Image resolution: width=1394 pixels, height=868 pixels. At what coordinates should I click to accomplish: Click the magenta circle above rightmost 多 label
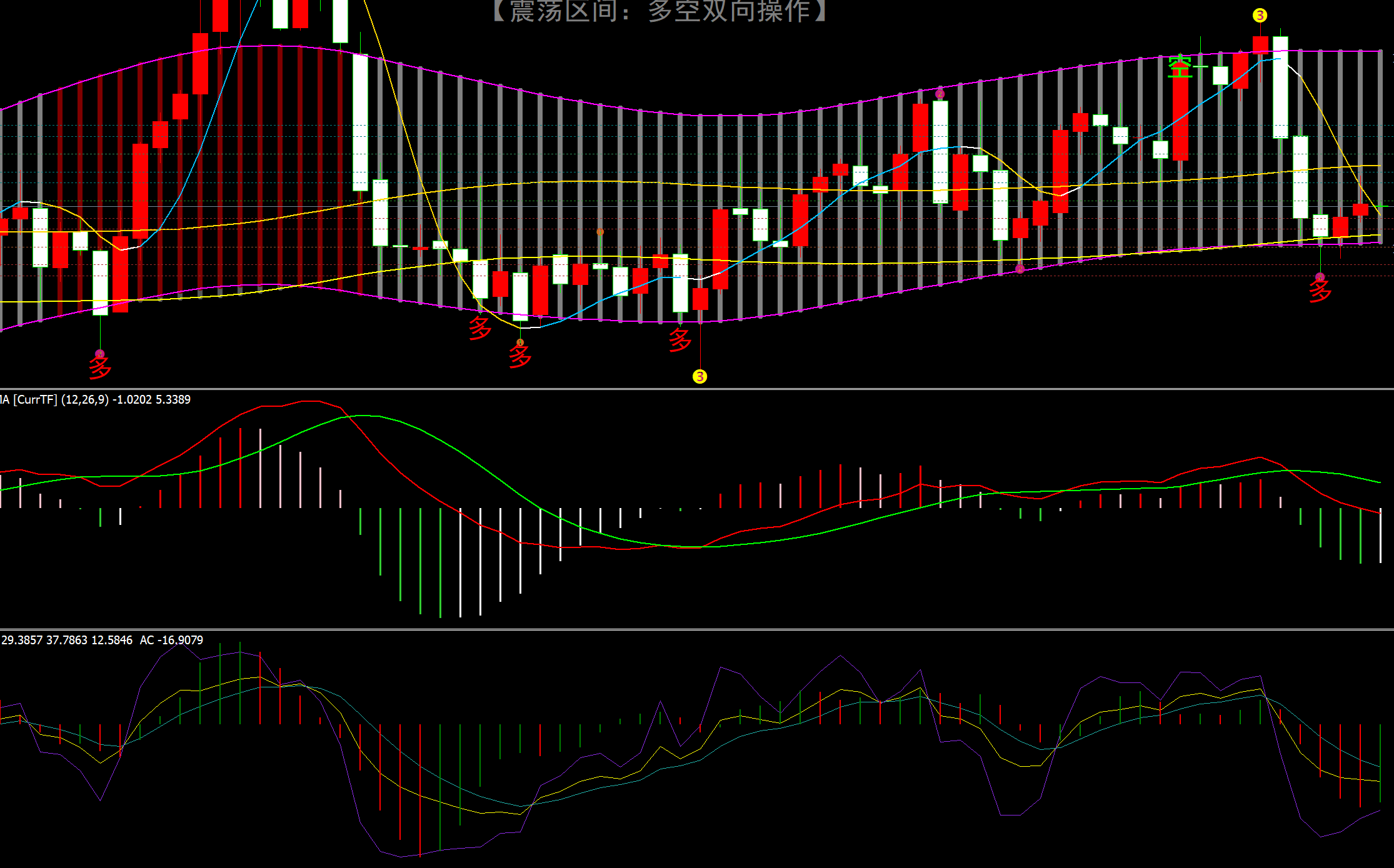(x=1320, y=277)
